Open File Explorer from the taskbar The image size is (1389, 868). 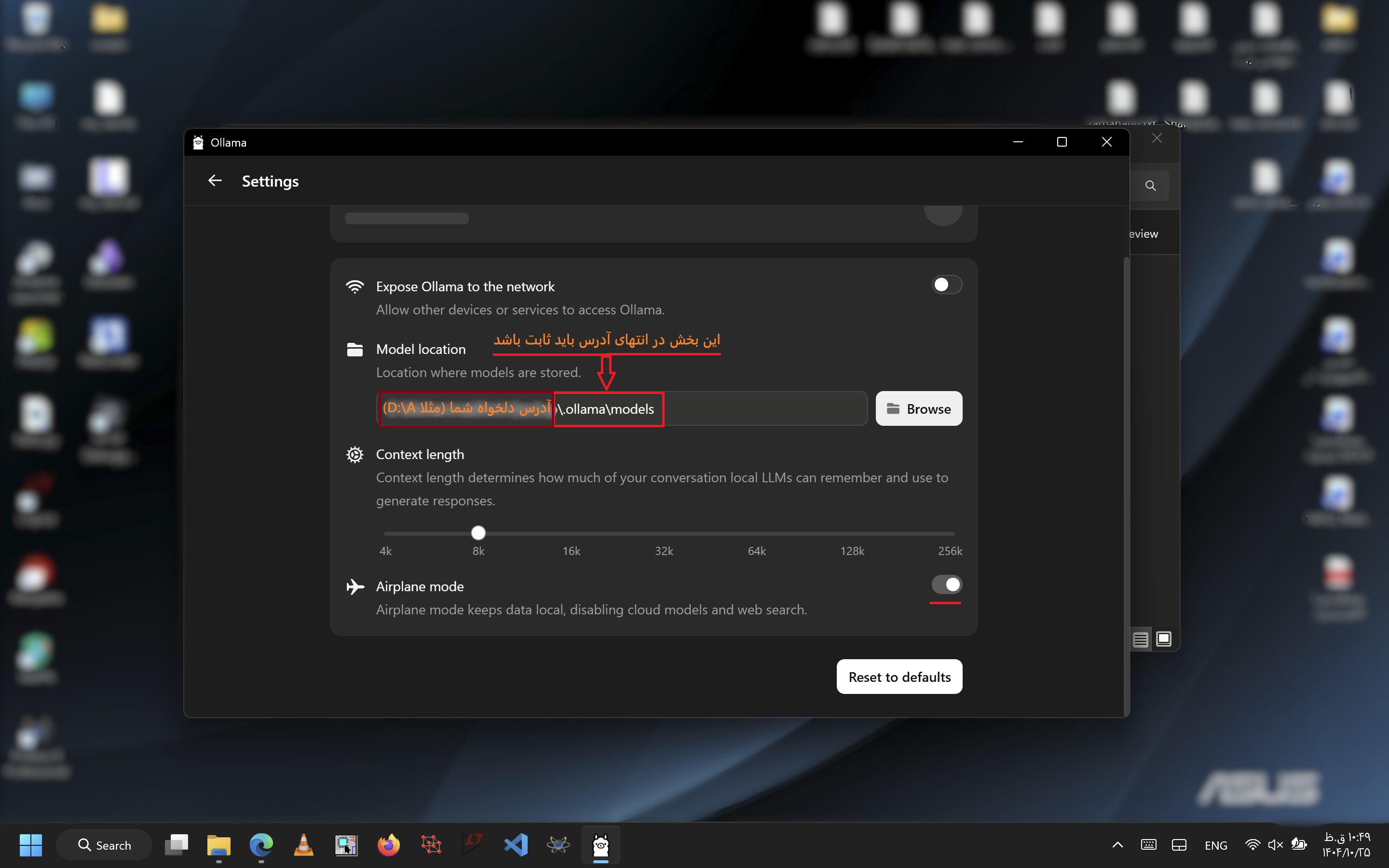(x=218, y=844)
